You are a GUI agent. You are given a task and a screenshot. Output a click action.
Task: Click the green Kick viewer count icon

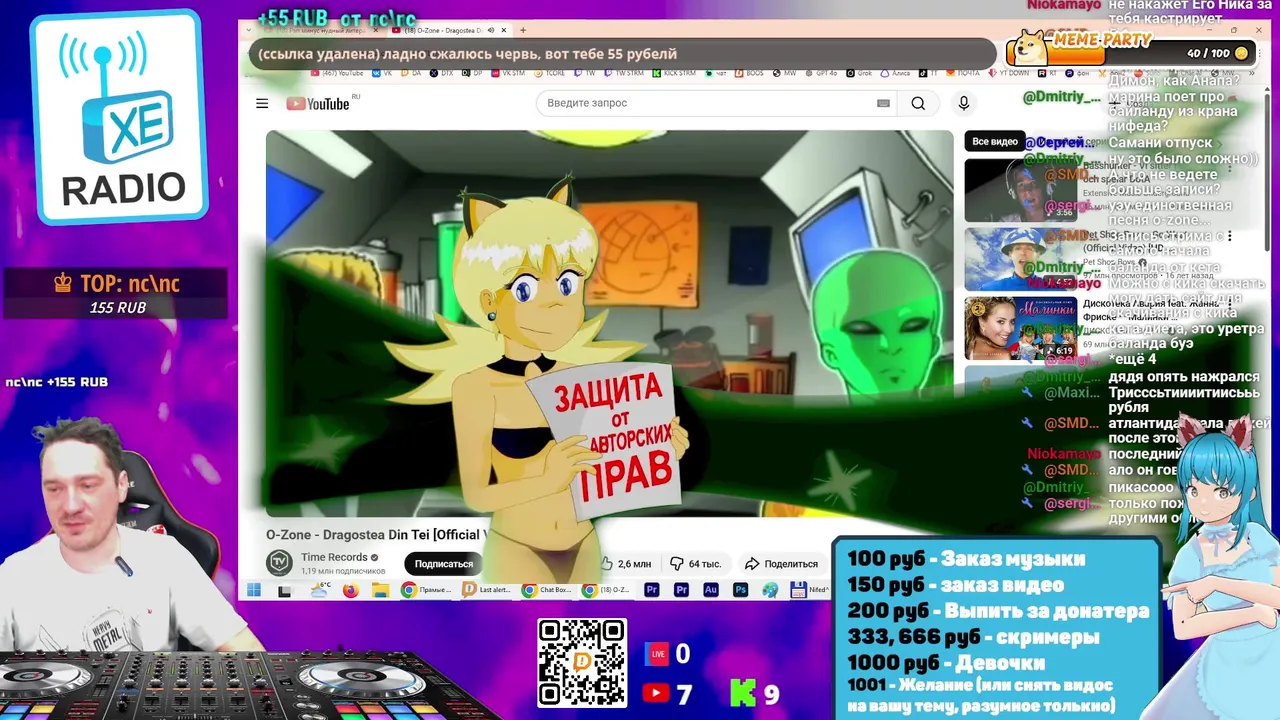point(742,692)
